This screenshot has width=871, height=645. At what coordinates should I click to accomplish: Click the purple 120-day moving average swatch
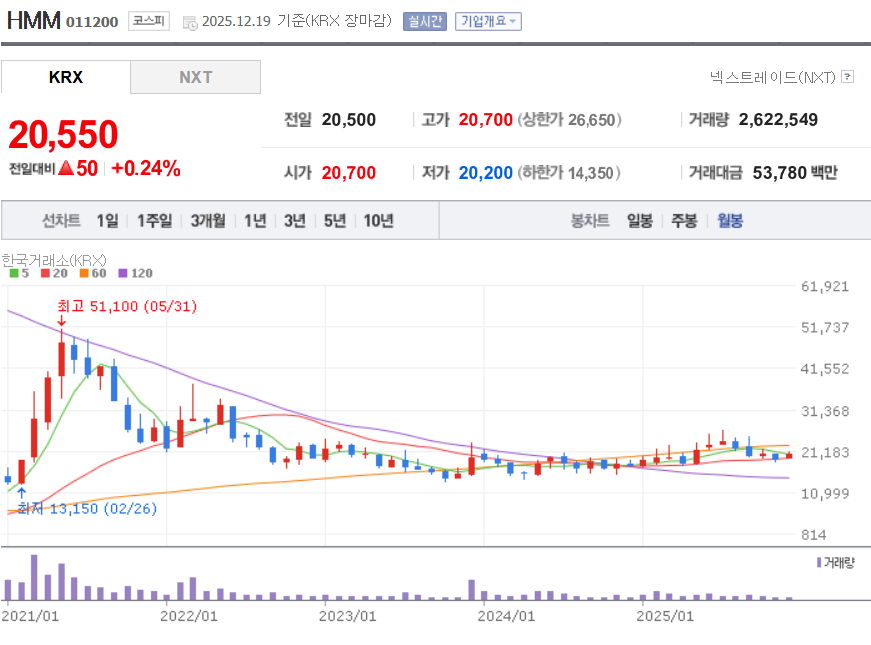coord(123,273)
